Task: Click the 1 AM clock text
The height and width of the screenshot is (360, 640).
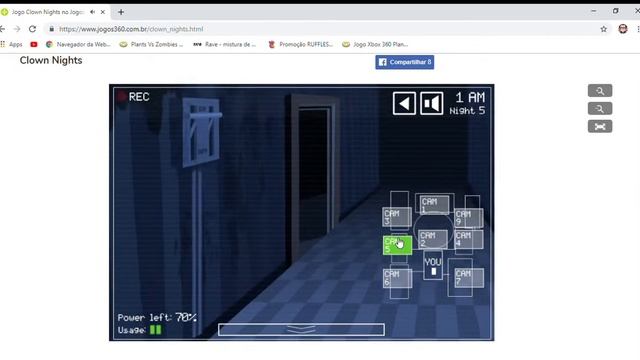Action: click(x=470, y=98)
